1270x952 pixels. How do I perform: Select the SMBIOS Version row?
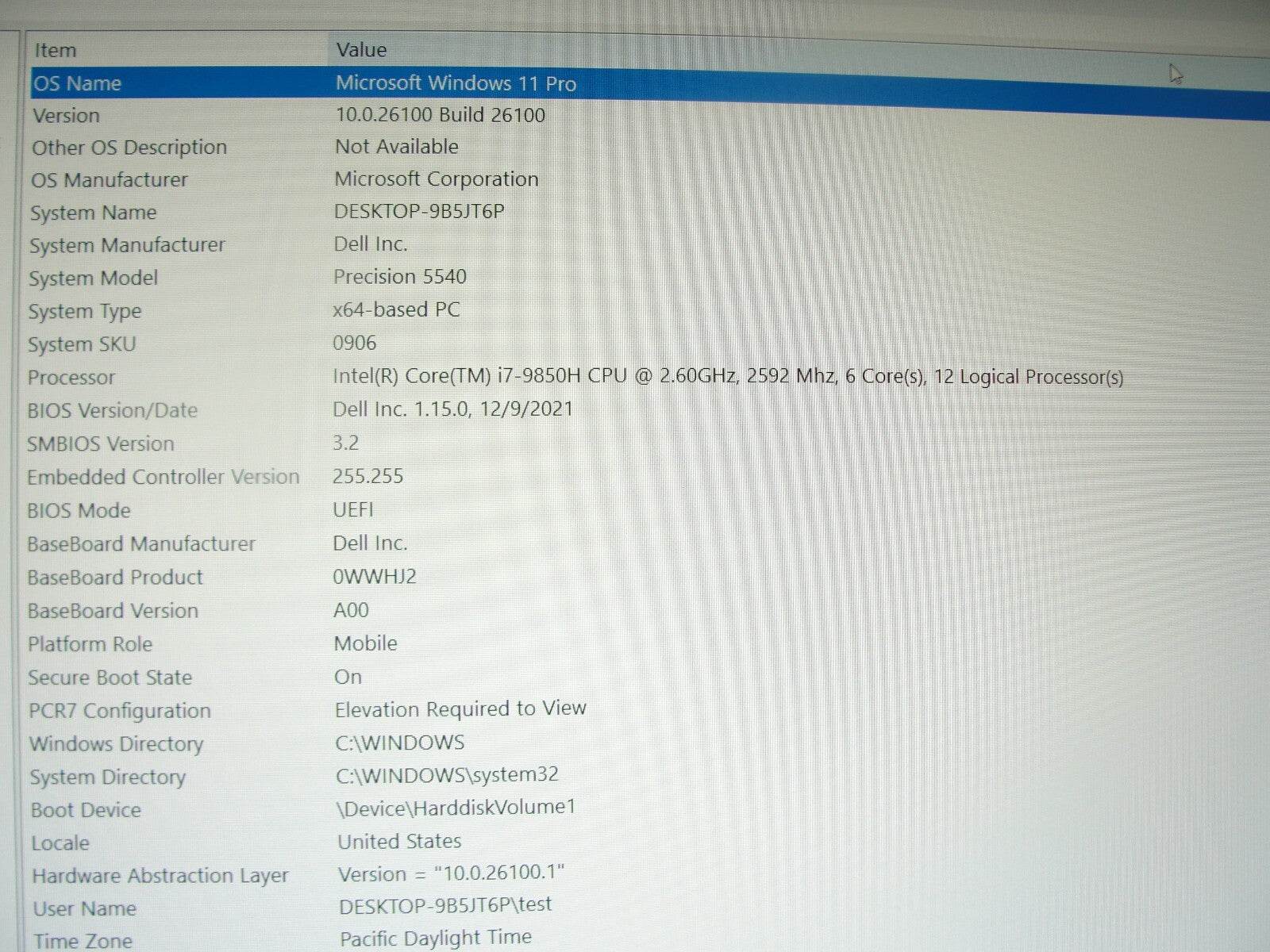tap(100, 444)
